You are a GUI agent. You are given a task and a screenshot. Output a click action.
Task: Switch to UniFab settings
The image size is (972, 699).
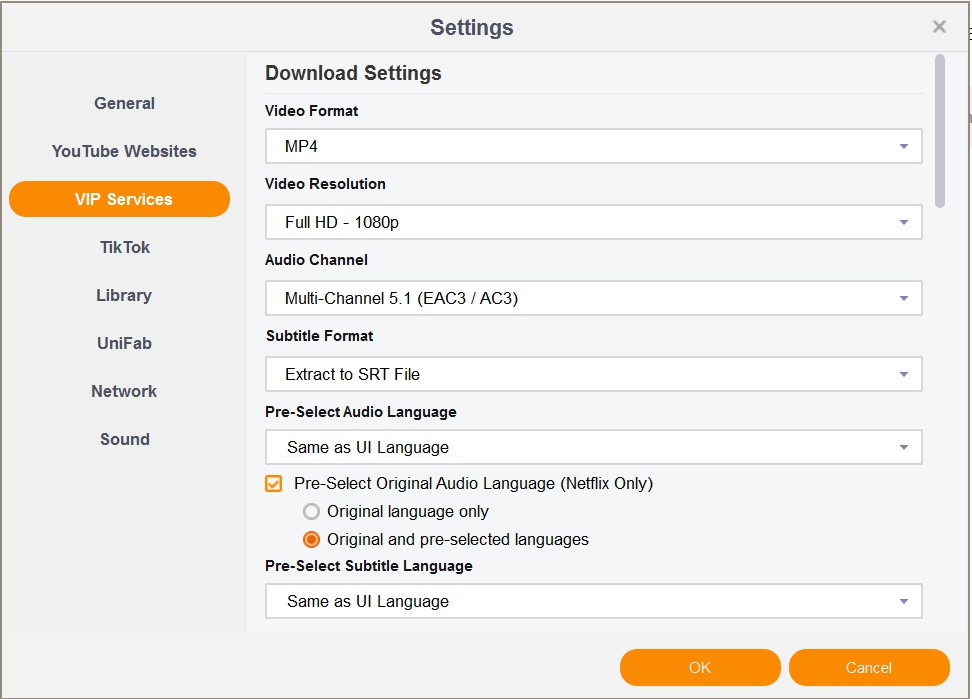[x=124, y=343]
